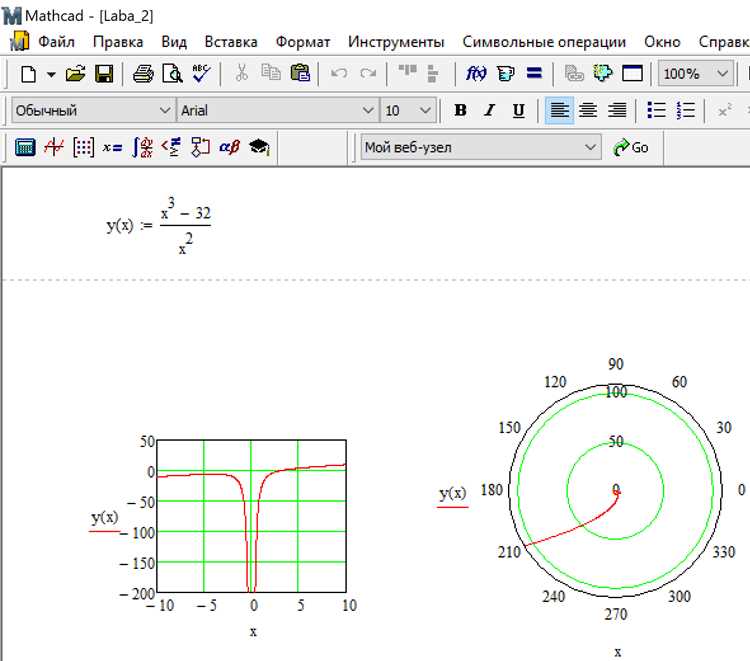750x661 pixels.
Task: Copy the selection with the copy icon
Action: (x=271, y=73)
